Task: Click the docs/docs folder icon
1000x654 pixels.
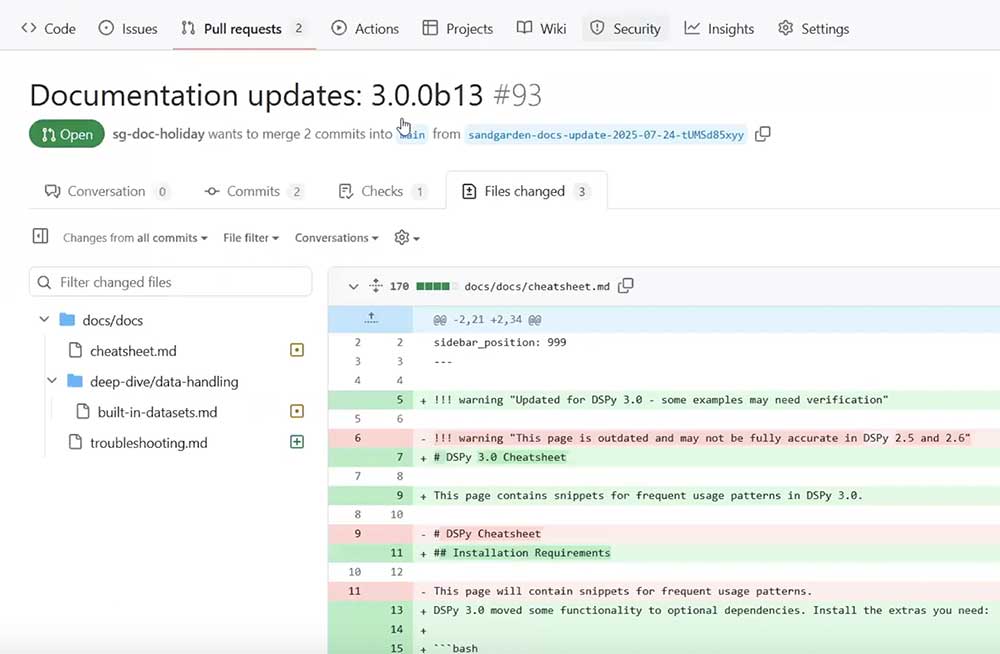Action: pyautogui.click(x=67, y=319)
